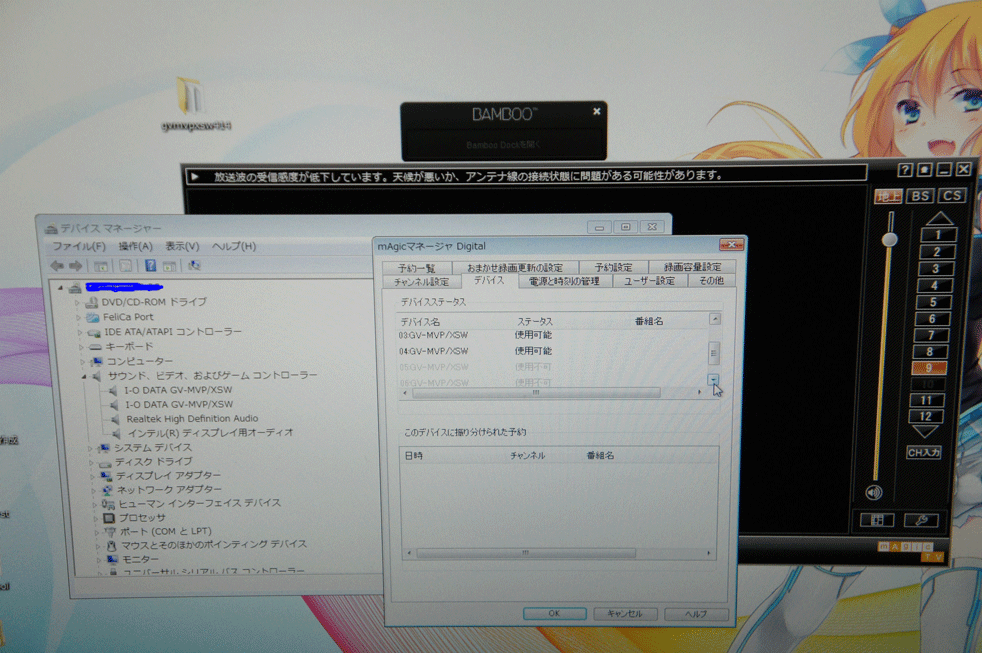
Task: Expand IDE ATA/ATAPI コントローラー node
Action: 80,332
